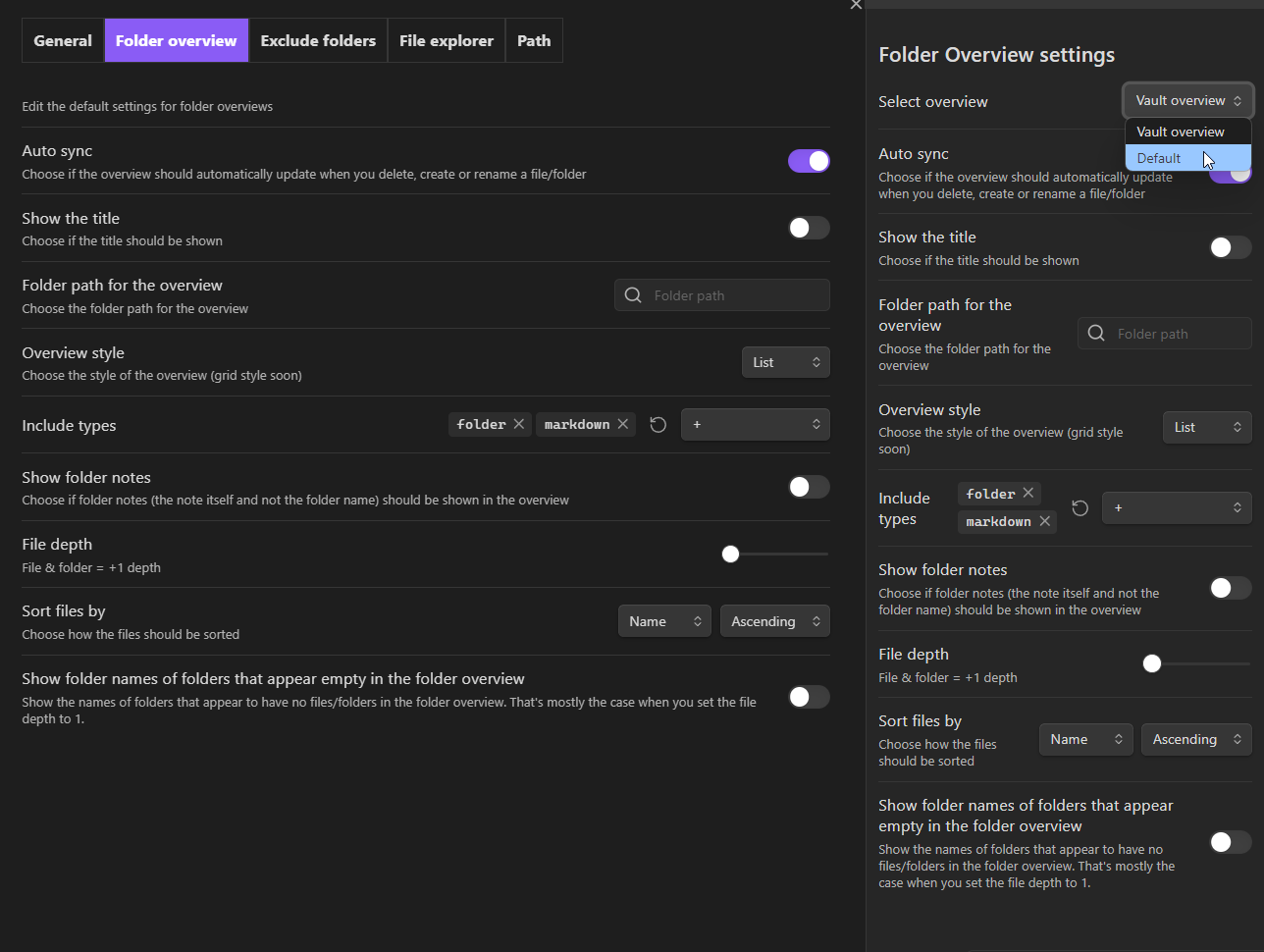The width and height of the screenshot is (1264, 952).
Task: Open the Name sort dropdown on left
Action: pos(664,621)
